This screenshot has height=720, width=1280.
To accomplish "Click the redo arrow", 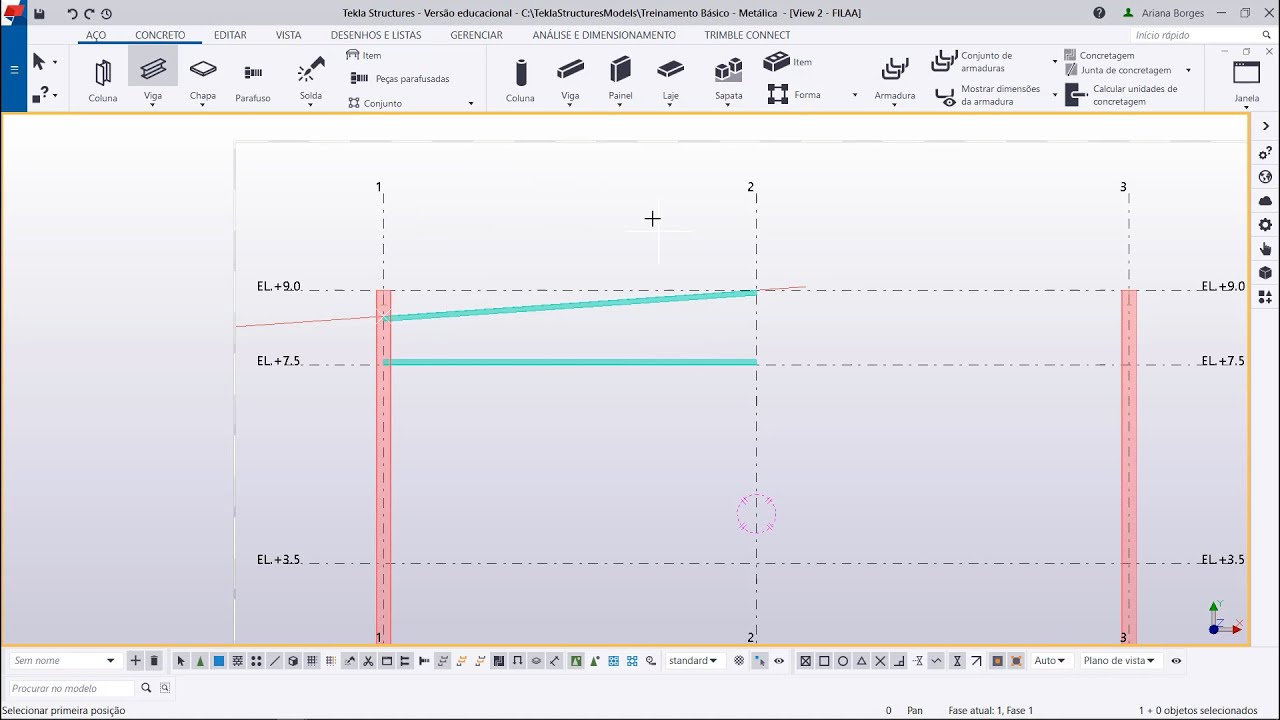I will pyautogui.click(x=89, y=13).
